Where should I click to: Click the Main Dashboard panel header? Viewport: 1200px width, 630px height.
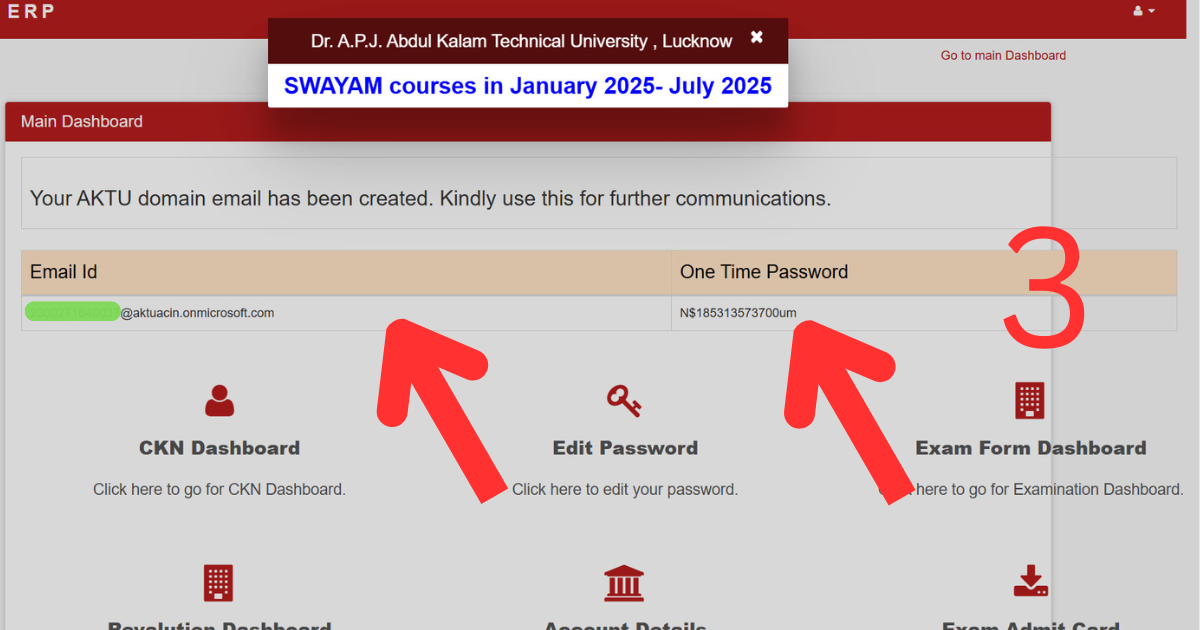point(528,121)
